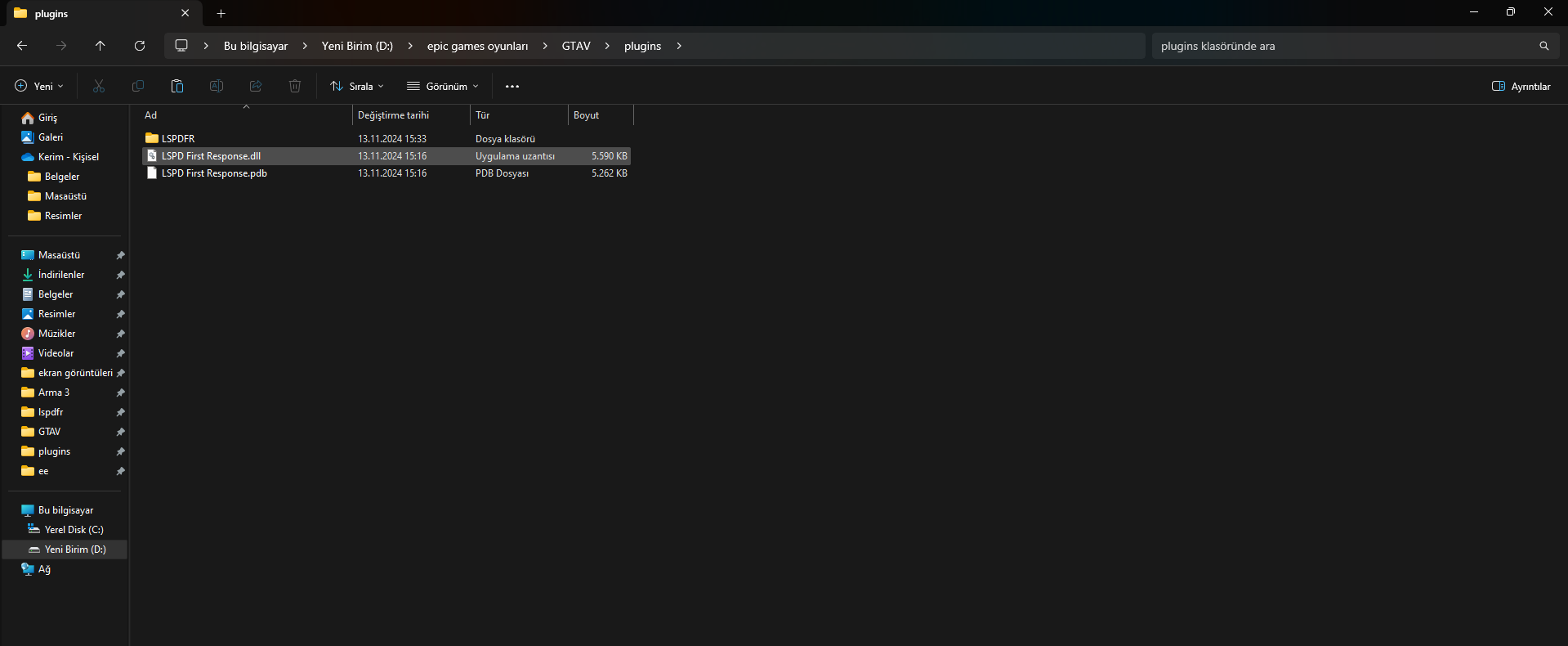Click the Copy icon in toolbar
1568x646 pixels.
pos(138,86)
